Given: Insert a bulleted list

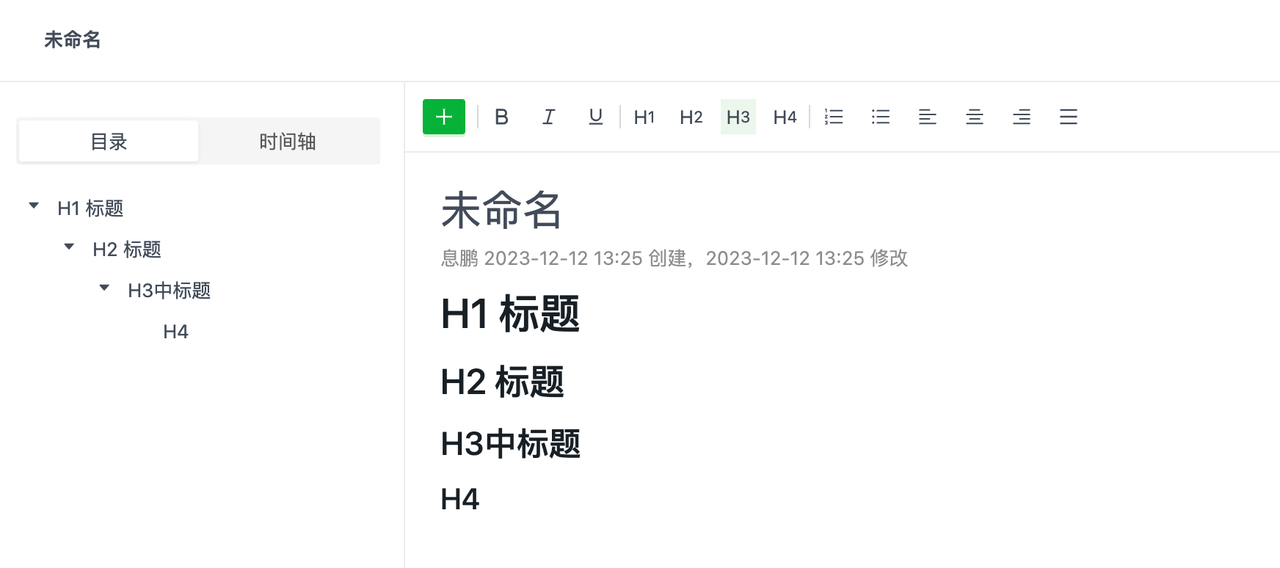Looking at the screenshot, I should [x=880, y=117].
